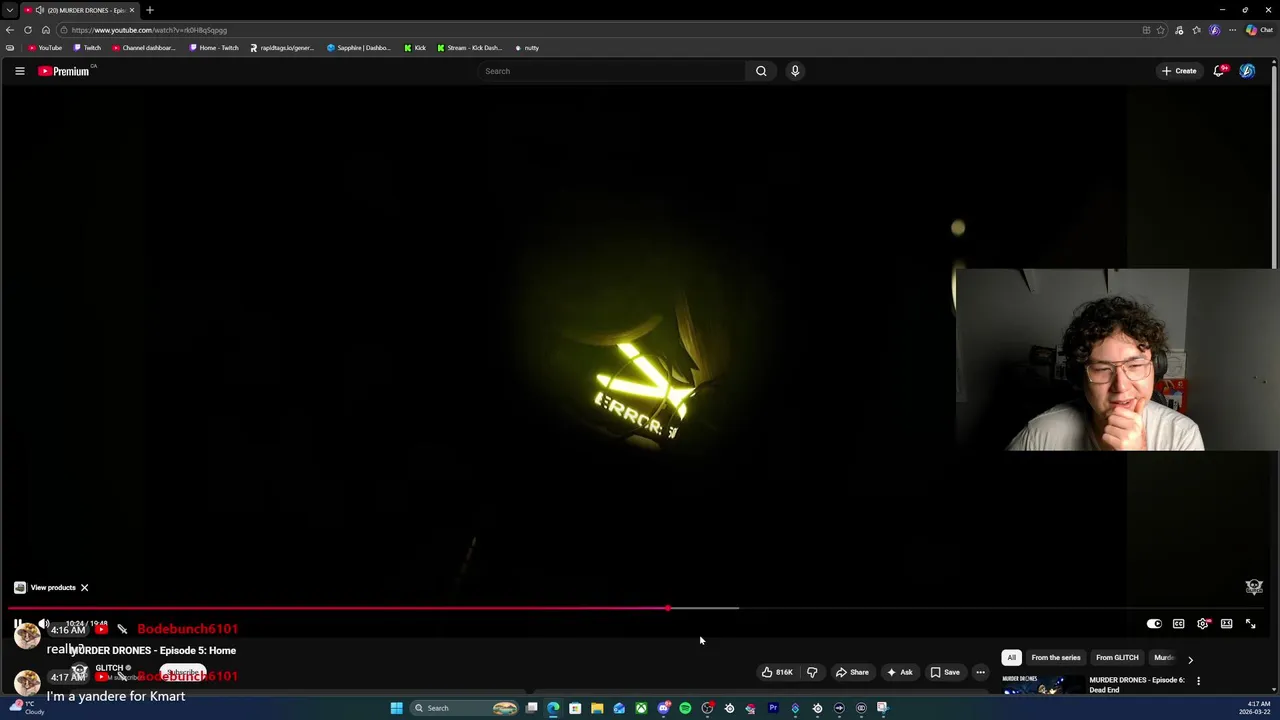Image resolution: width=1280 pixels, height=720 pixels.
Task: Click the Ask button
Action: click(900, 672)
